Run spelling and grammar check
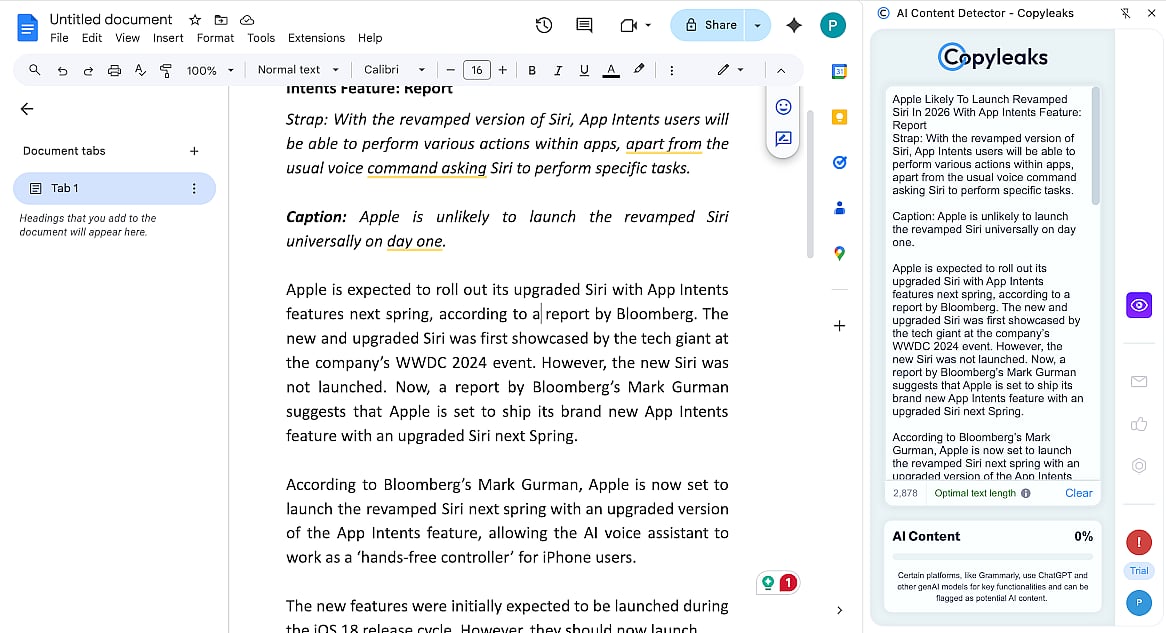 point(141,70)
